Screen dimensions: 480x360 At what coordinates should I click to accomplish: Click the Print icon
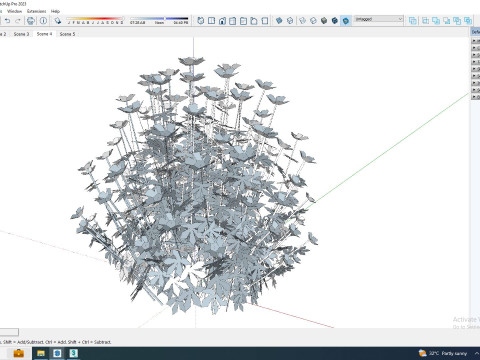[31, 21]
